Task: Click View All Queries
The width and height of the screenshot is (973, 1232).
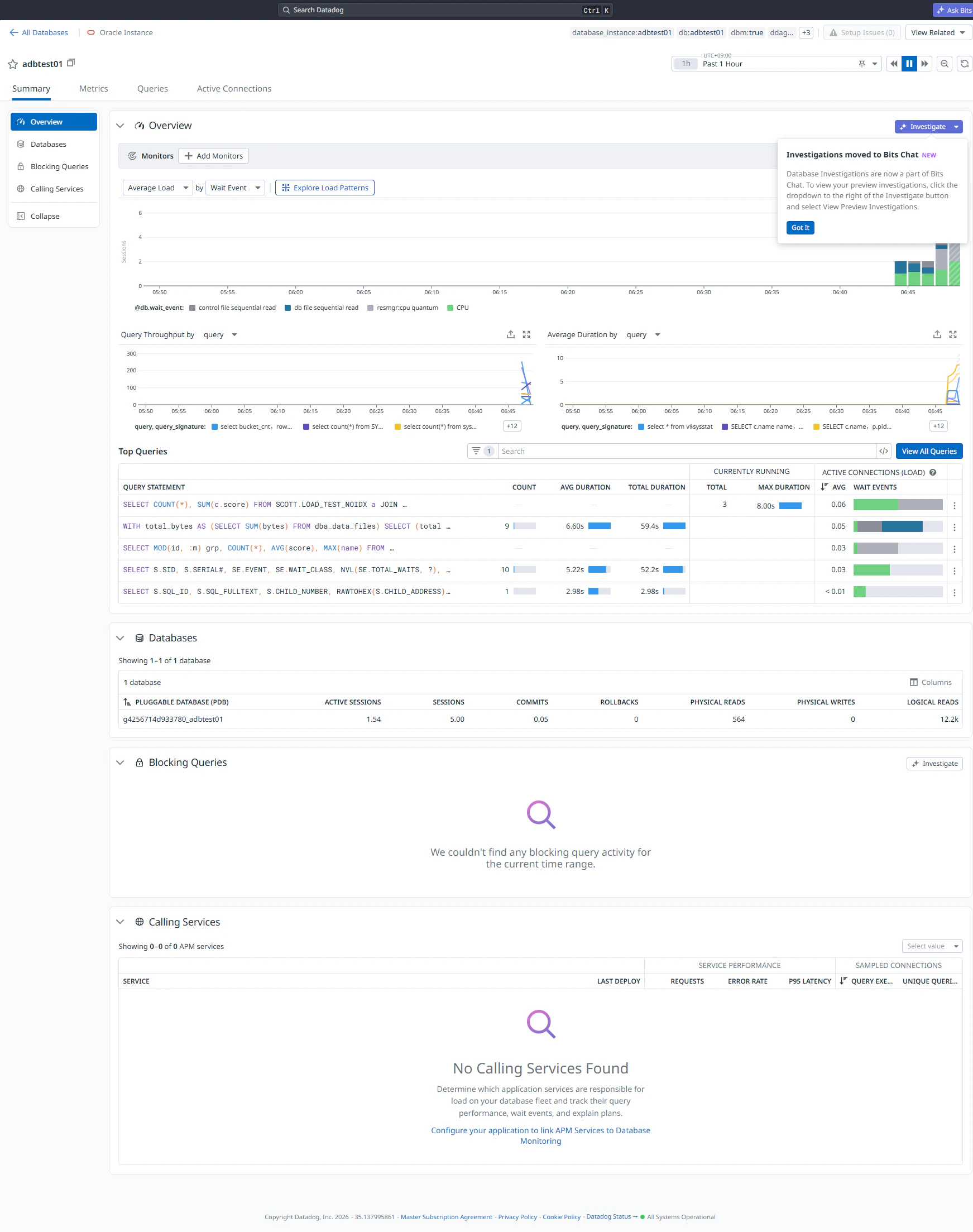Action: (x=929, y=451)
